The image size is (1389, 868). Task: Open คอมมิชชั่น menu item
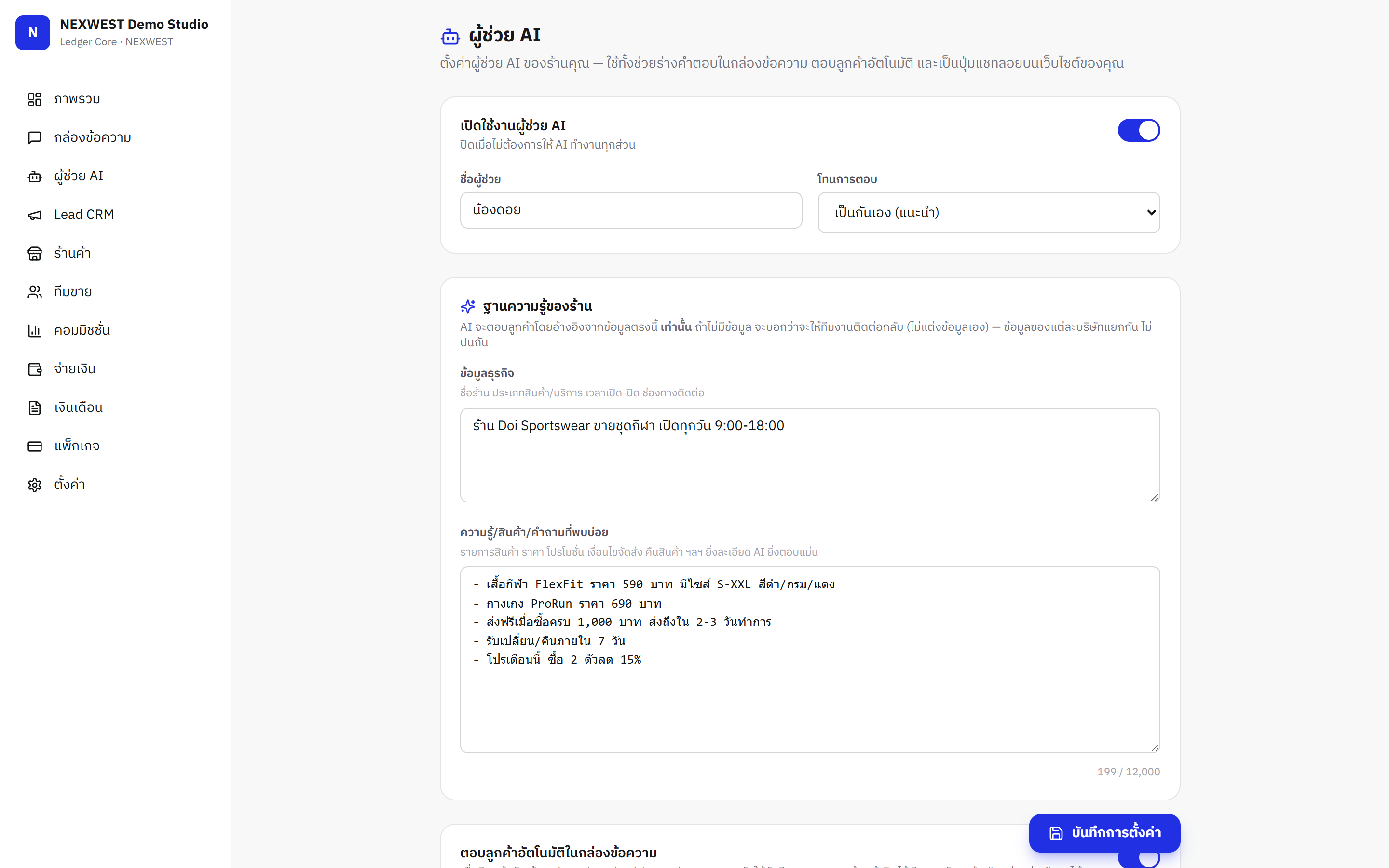click(x=115, y=331)
